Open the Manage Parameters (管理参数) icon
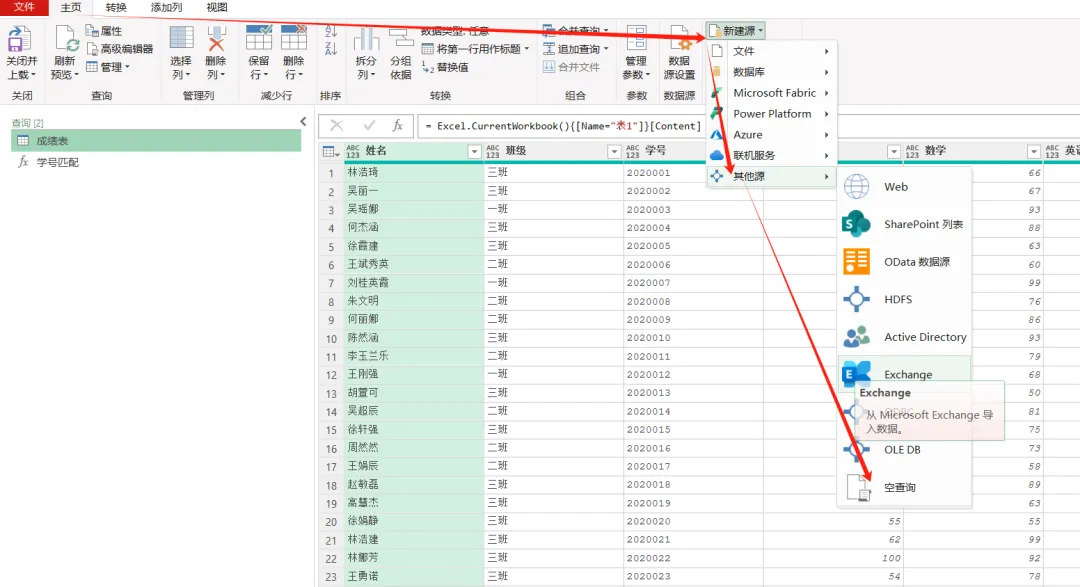The width and height of the screenshot is (1080, 587). tap(636, 39)
